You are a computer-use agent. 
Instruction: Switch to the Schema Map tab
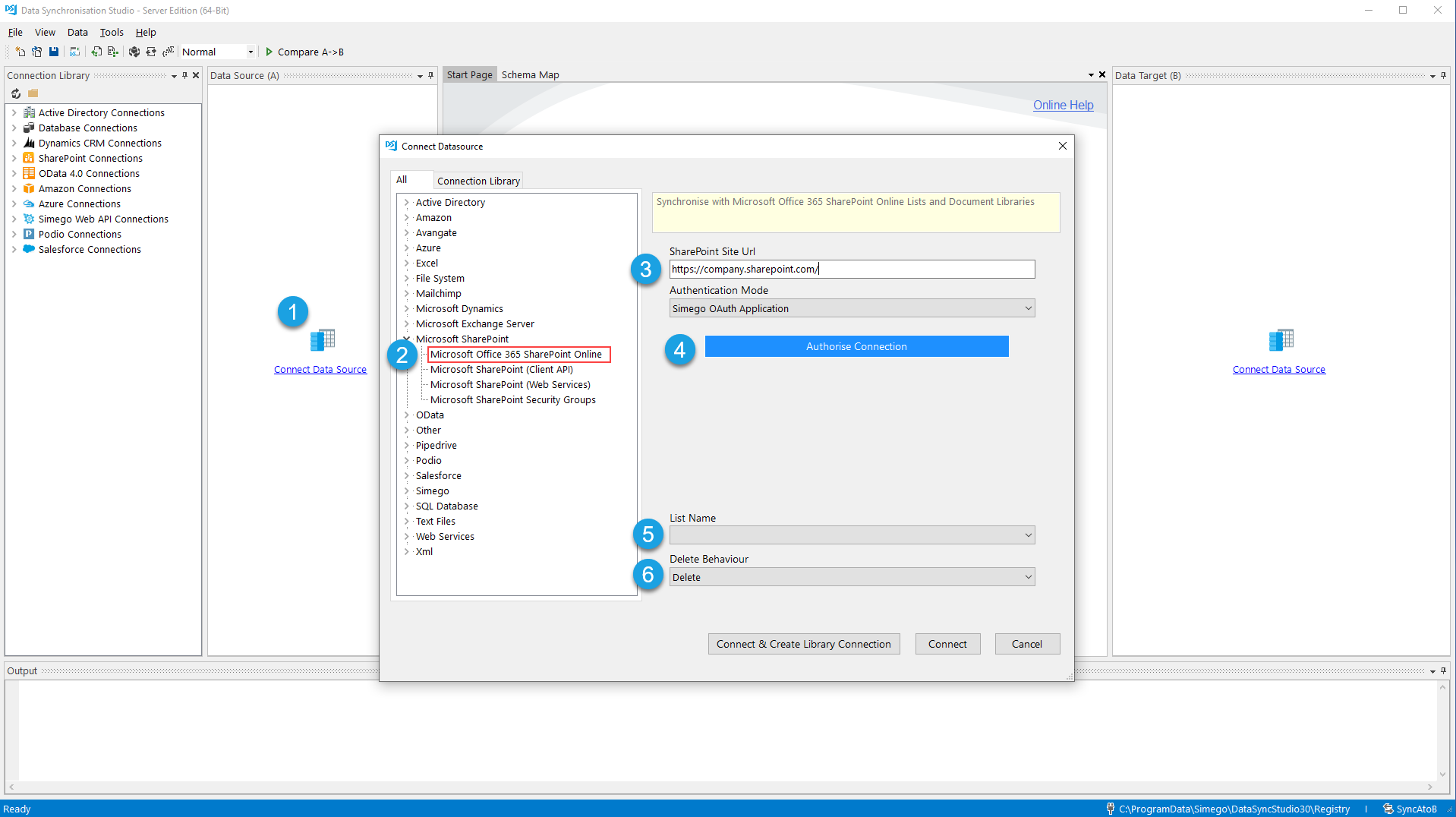click(x=530, y=74)
